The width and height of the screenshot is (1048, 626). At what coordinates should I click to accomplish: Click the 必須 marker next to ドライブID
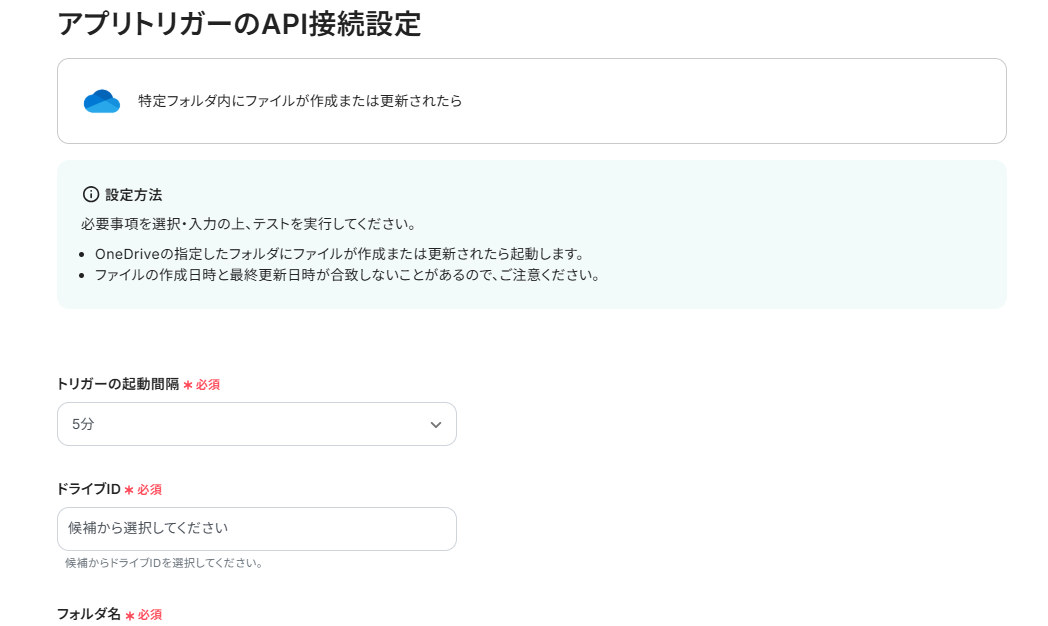point(149,490)
